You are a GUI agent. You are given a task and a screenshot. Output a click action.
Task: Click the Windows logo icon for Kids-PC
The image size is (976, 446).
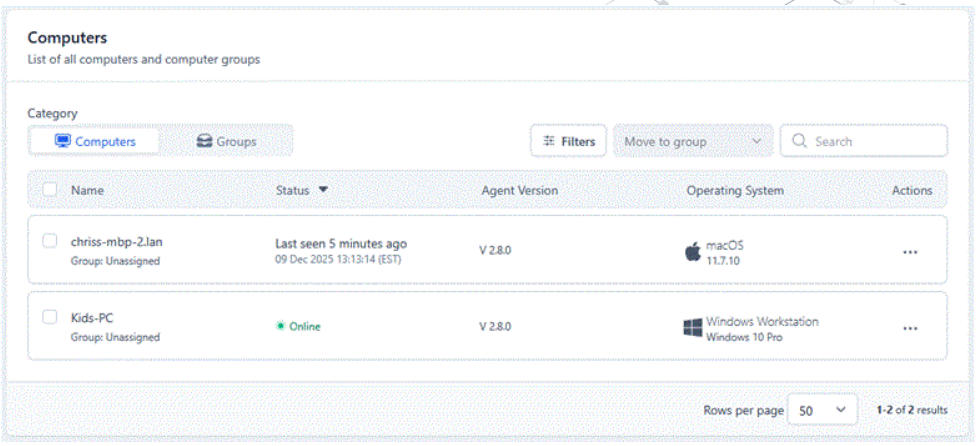(x=692, y=327)
